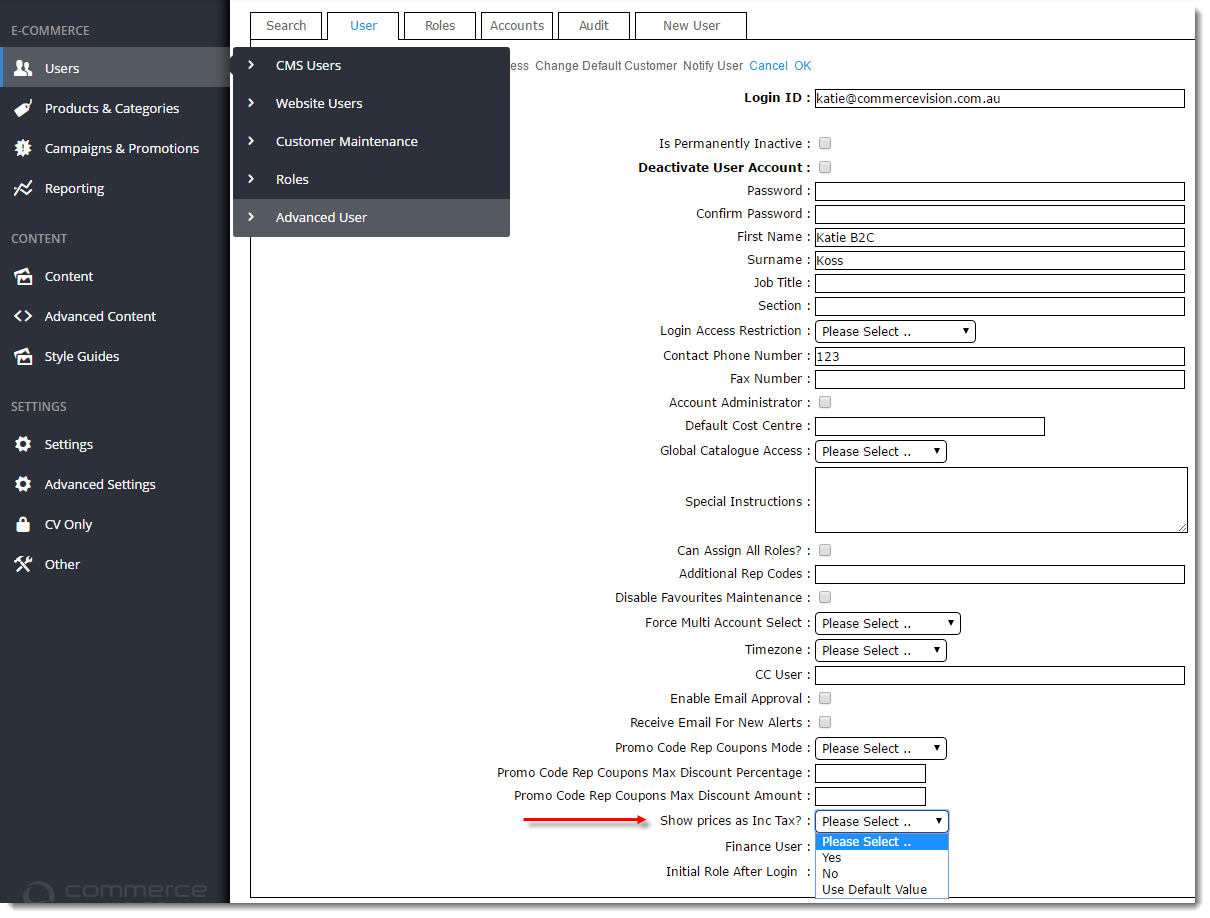
Task: Select the User tab
Action: tap(363, 26)
